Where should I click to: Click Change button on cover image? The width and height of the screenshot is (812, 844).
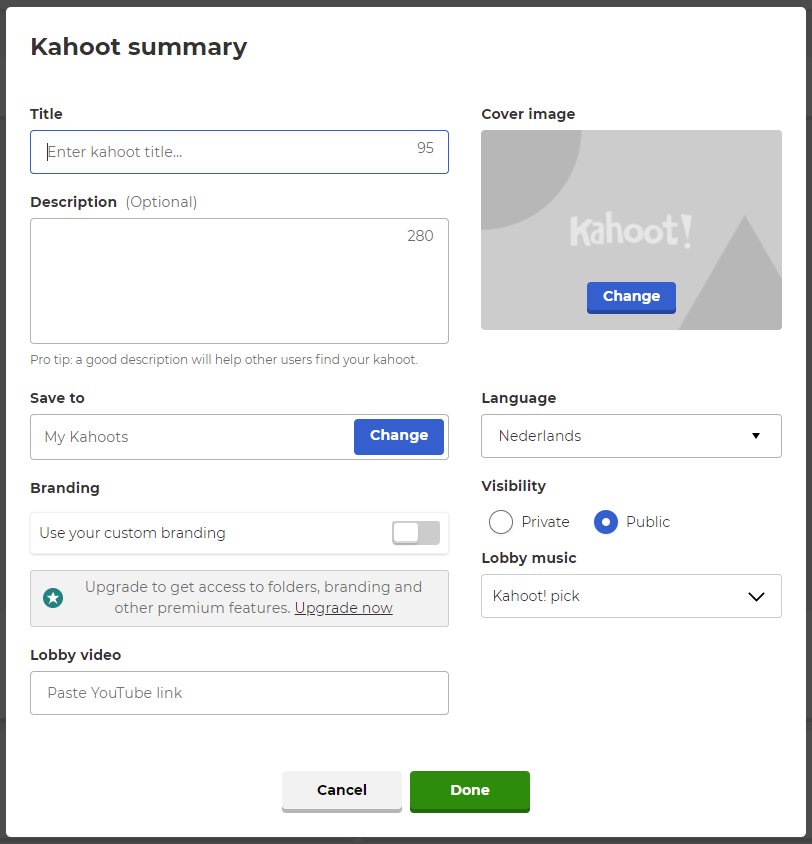(x=631, y=297)
